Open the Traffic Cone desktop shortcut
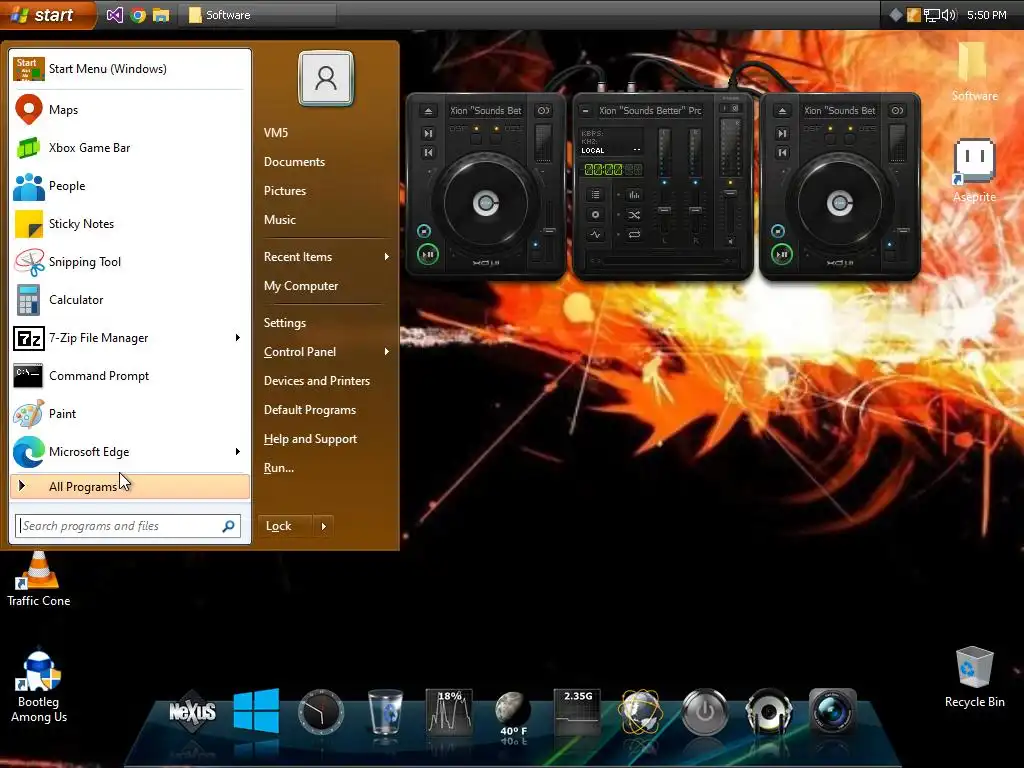The image size is (1024, 768). tap(39, 579)
